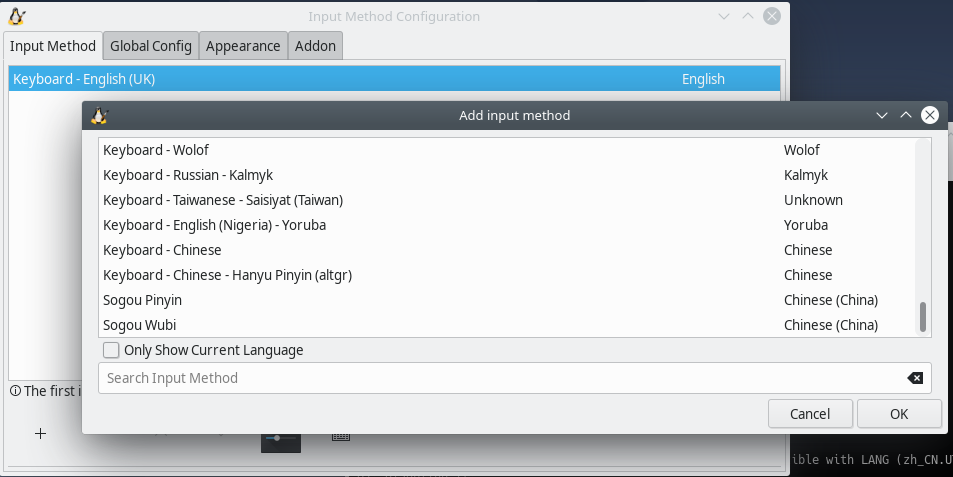Click the penguin icon in Input Method Configuration titlebar
Screen dimensions: 953x477
pos(17,16)
